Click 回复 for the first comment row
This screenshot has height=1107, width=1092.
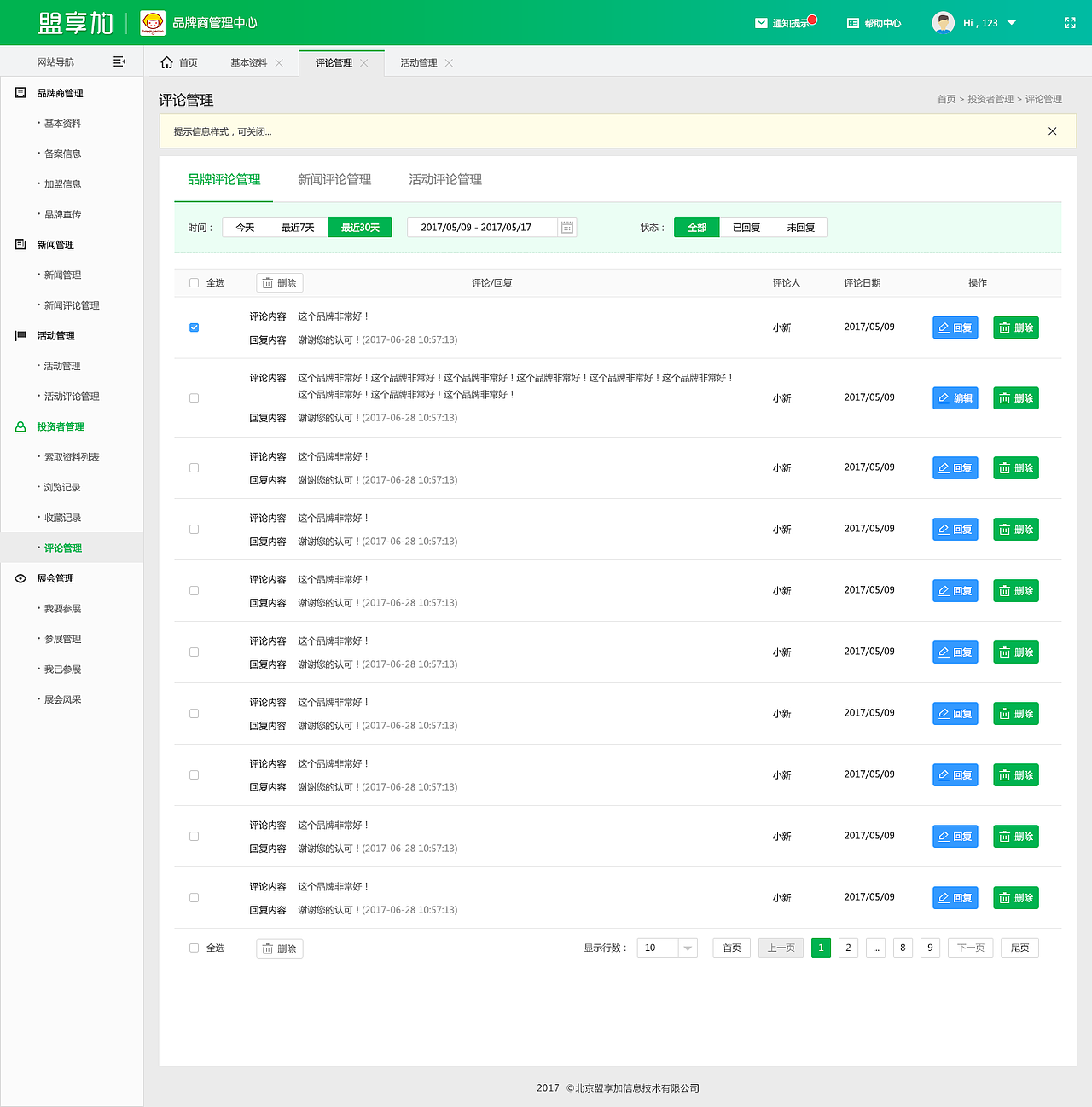point(955,327)
